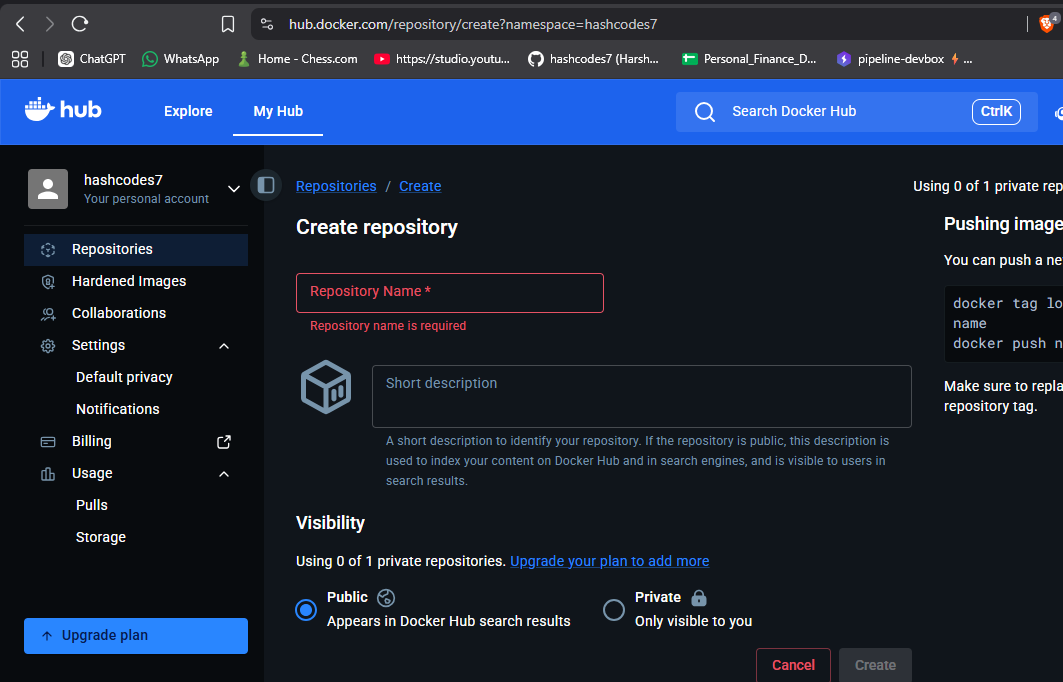The width and height of the screenshot is (1063, 682).
Task: Focus the Short description text box
Action: [x=641, y=397]
